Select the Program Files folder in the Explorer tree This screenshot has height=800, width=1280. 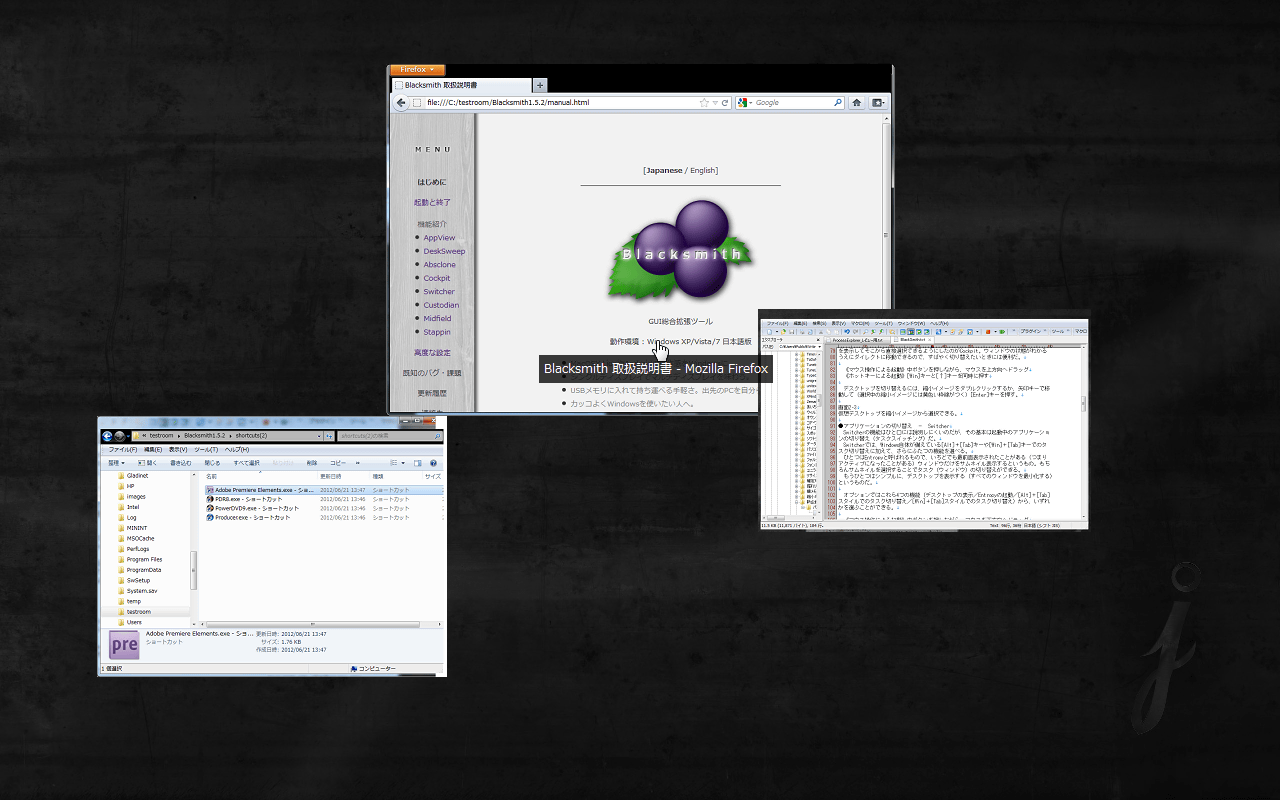click(144, 559)
